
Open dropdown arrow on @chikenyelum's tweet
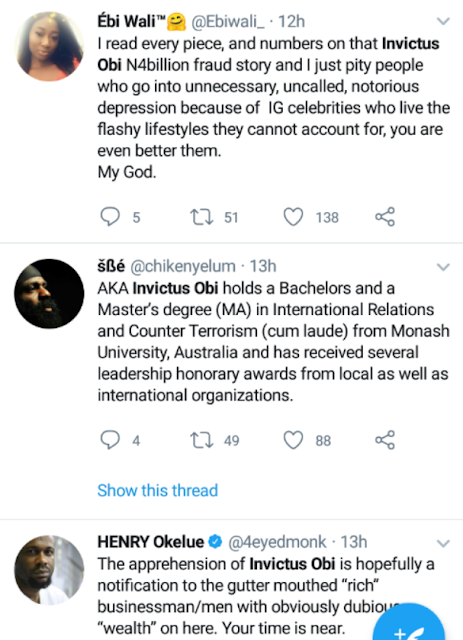tap(443, 267)
